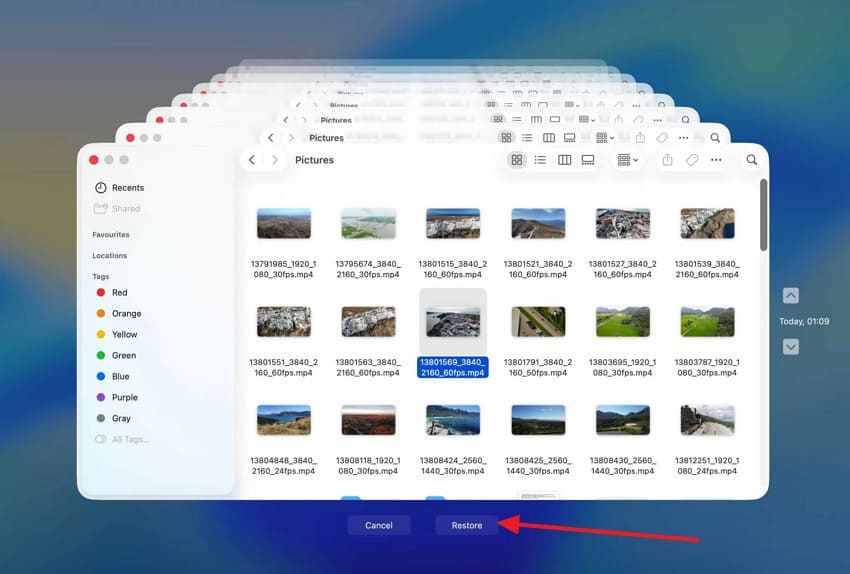Select the Green tag in sidebar
Viewport: 850px width, 574px height.
point(116,356)
